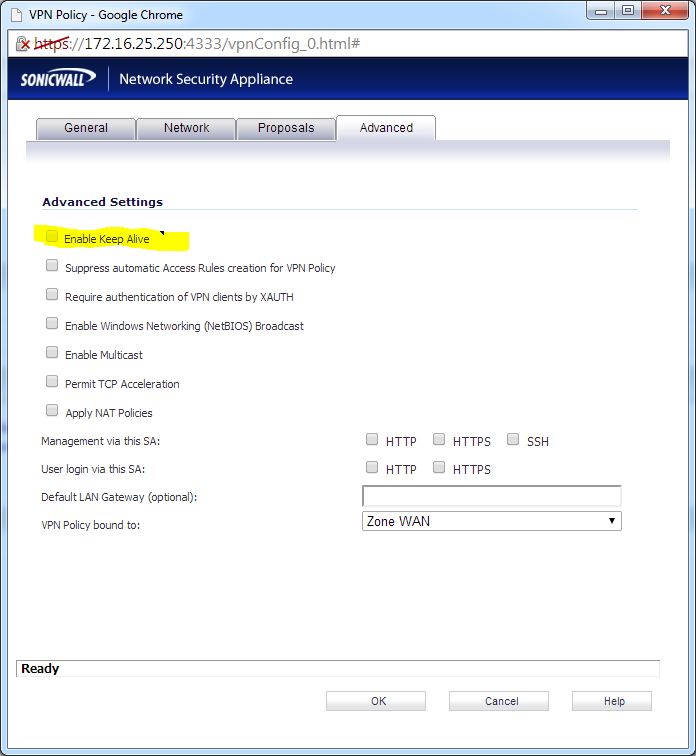This screenshot has height=756, width=696.
Task: Check HTTPS for Management via this SA
Action: pos(439,439)
